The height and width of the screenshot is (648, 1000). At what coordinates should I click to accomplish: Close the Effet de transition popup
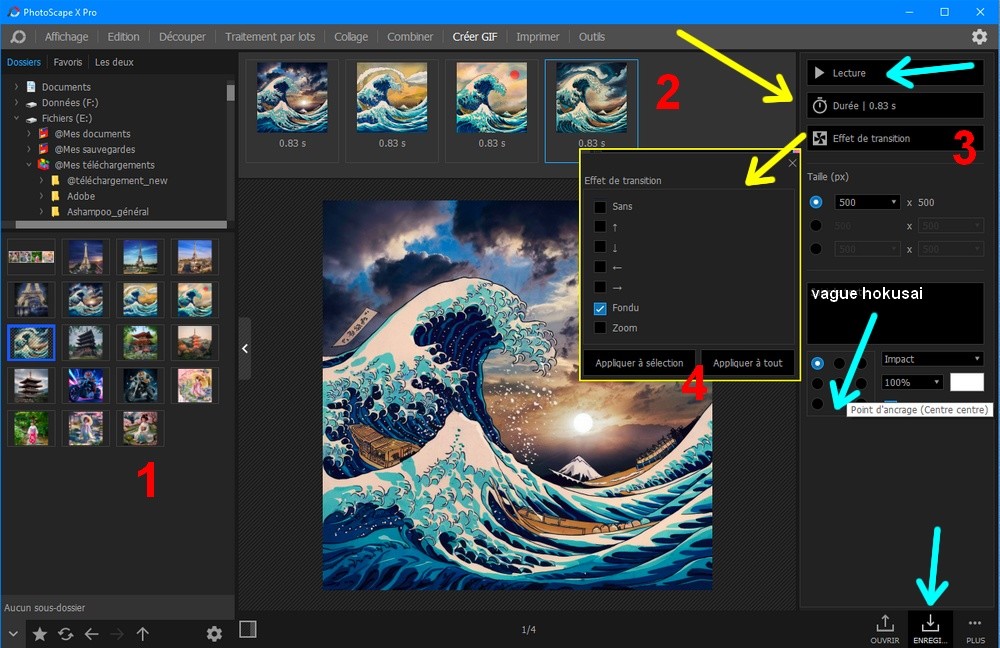[792, 163]
